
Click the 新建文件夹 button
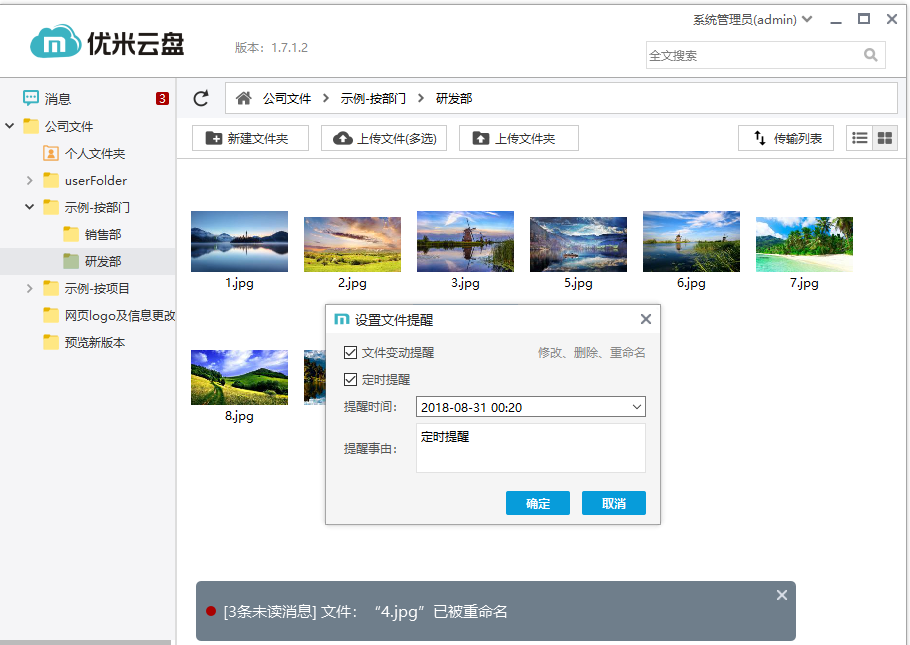(x=249, y=138)
